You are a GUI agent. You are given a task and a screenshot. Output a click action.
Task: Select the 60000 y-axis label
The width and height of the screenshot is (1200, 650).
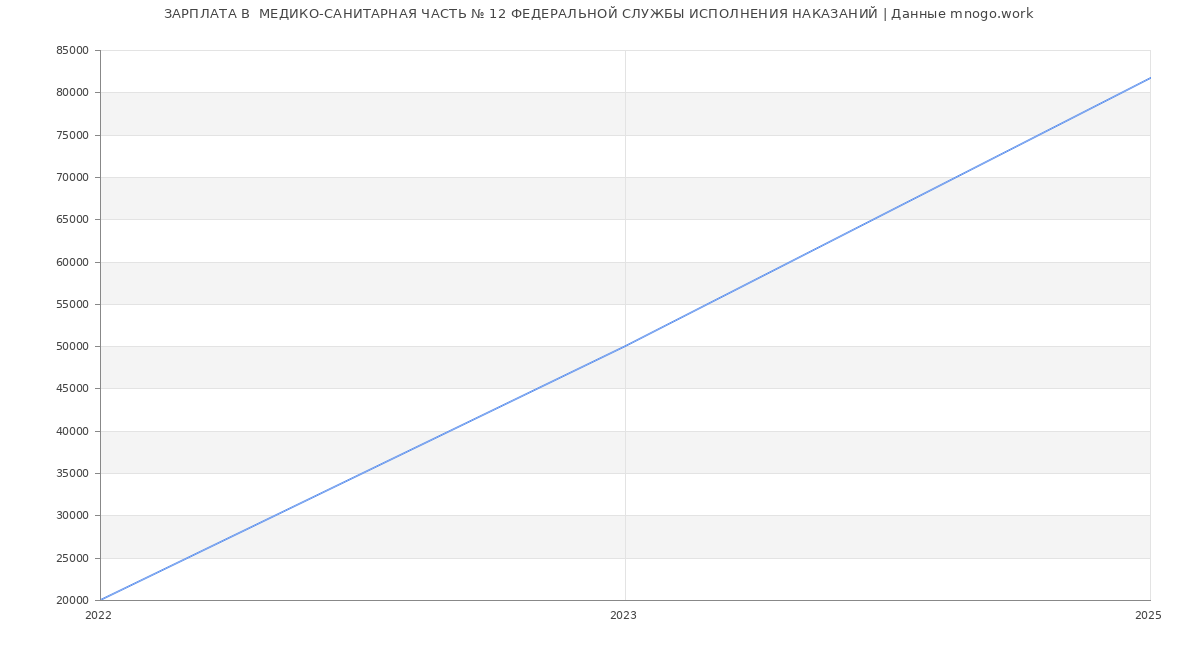click(x=72, y=262)
